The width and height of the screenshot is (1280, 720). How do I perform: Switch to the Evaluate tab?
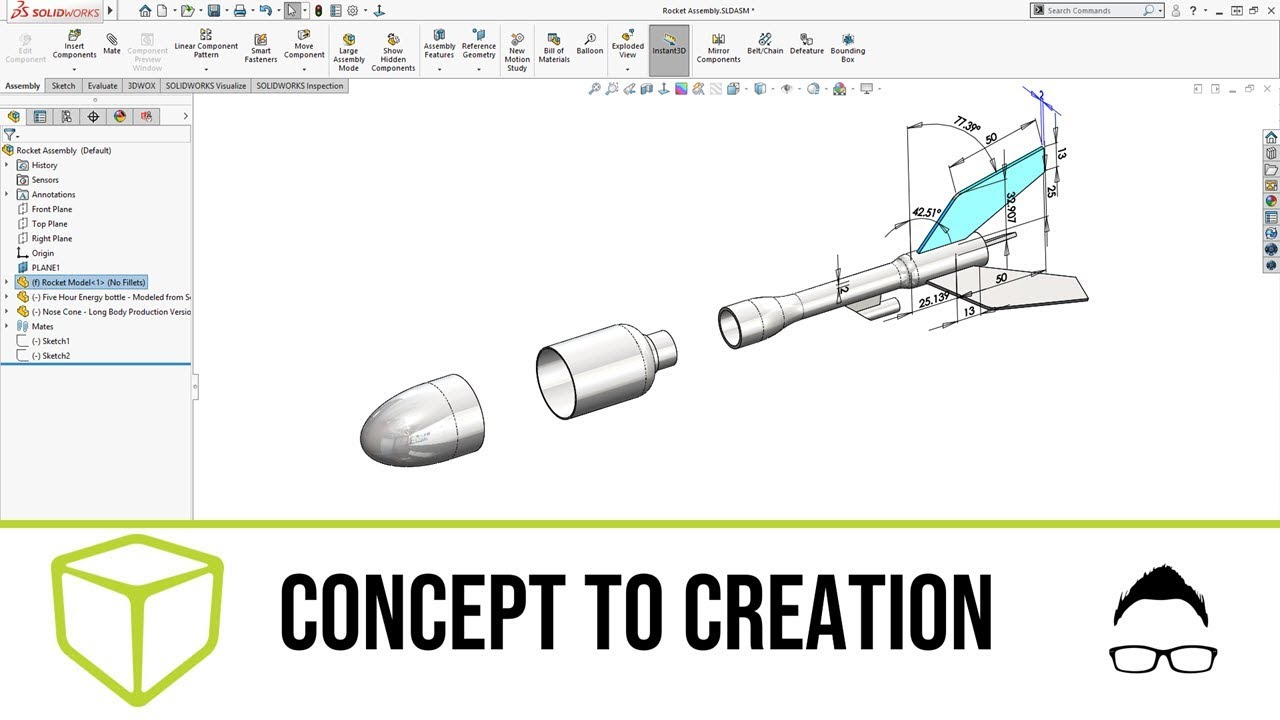point(102,86)
